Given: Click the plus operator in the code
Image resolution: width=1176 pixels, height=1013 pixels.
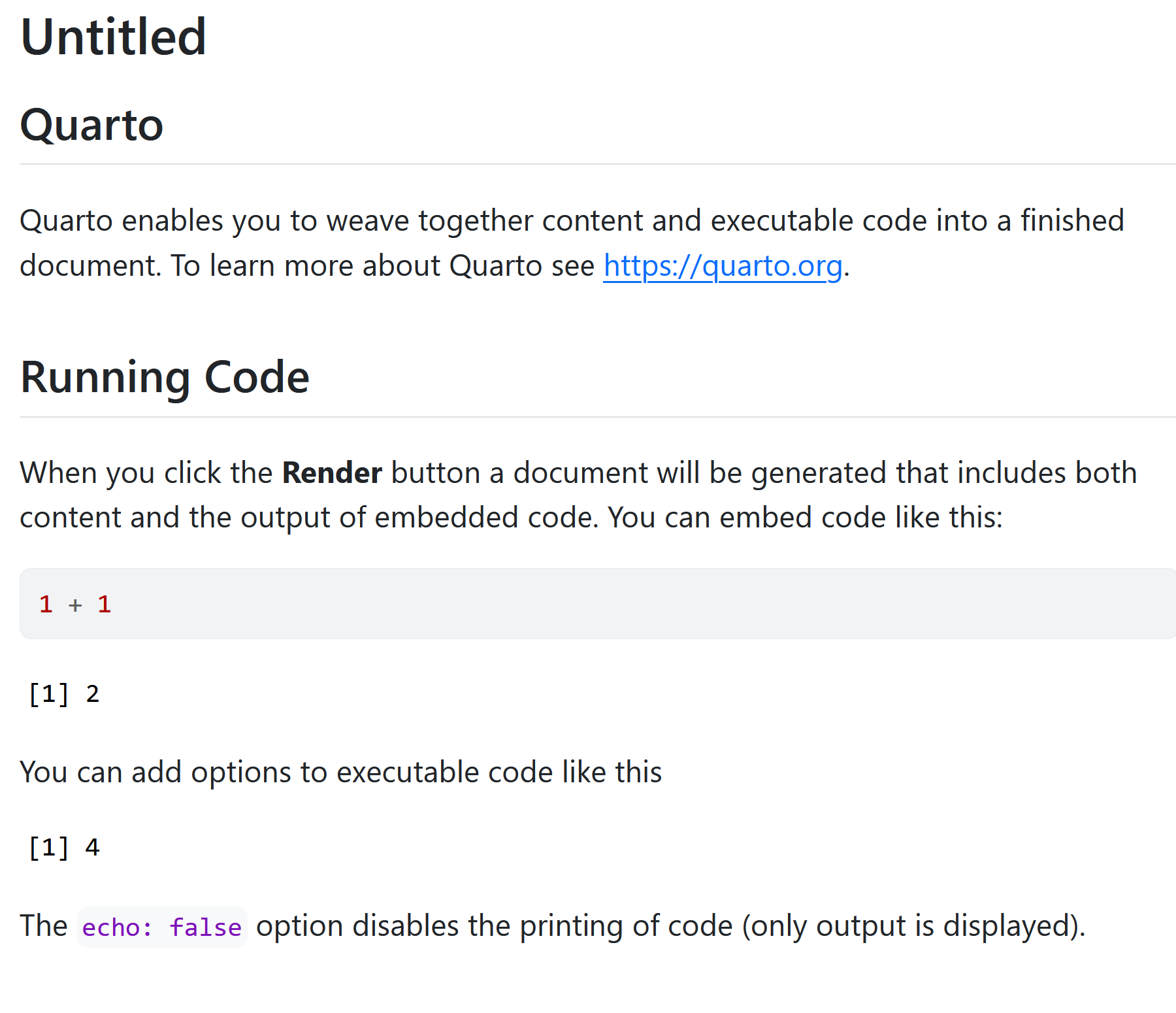Looking at the screenshot, I should (75, 605).
